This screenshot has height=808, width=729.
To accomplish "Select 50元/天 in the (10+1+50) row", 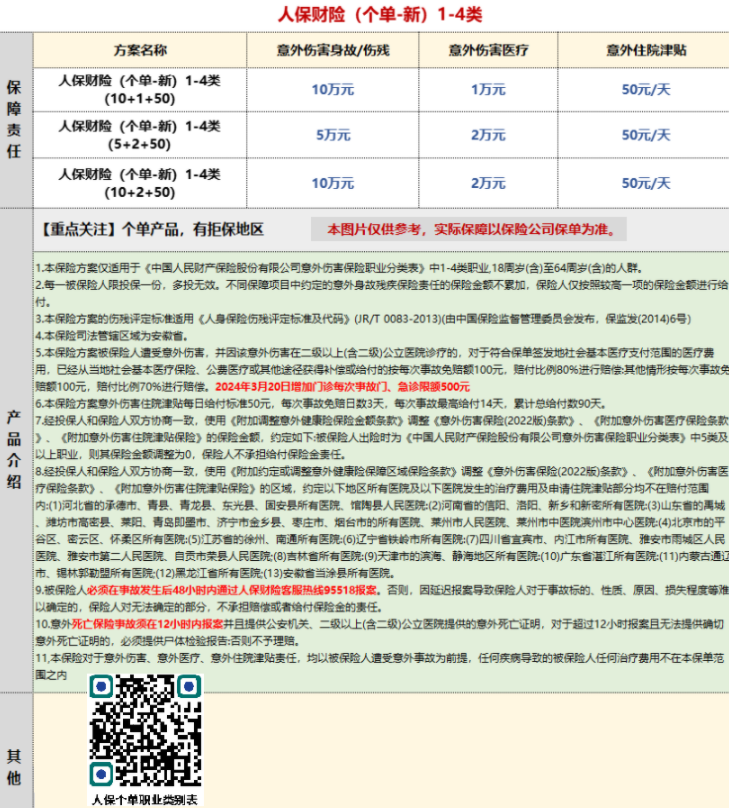I will coord(646,90).
